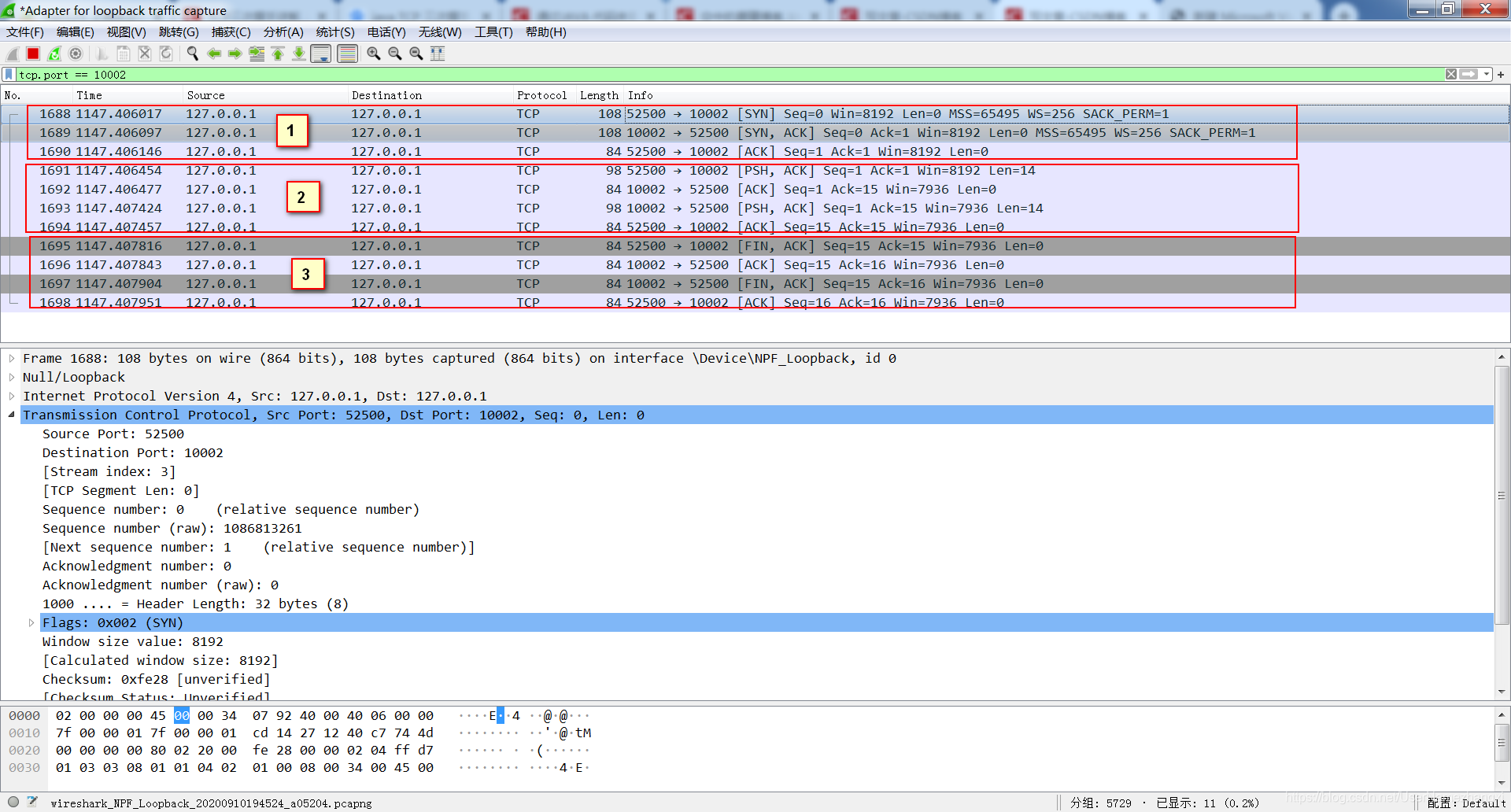Jump to the first packet icon
Image resolution: width=1511 pixels, height=812 pixels.
click(x=278, y=54)
